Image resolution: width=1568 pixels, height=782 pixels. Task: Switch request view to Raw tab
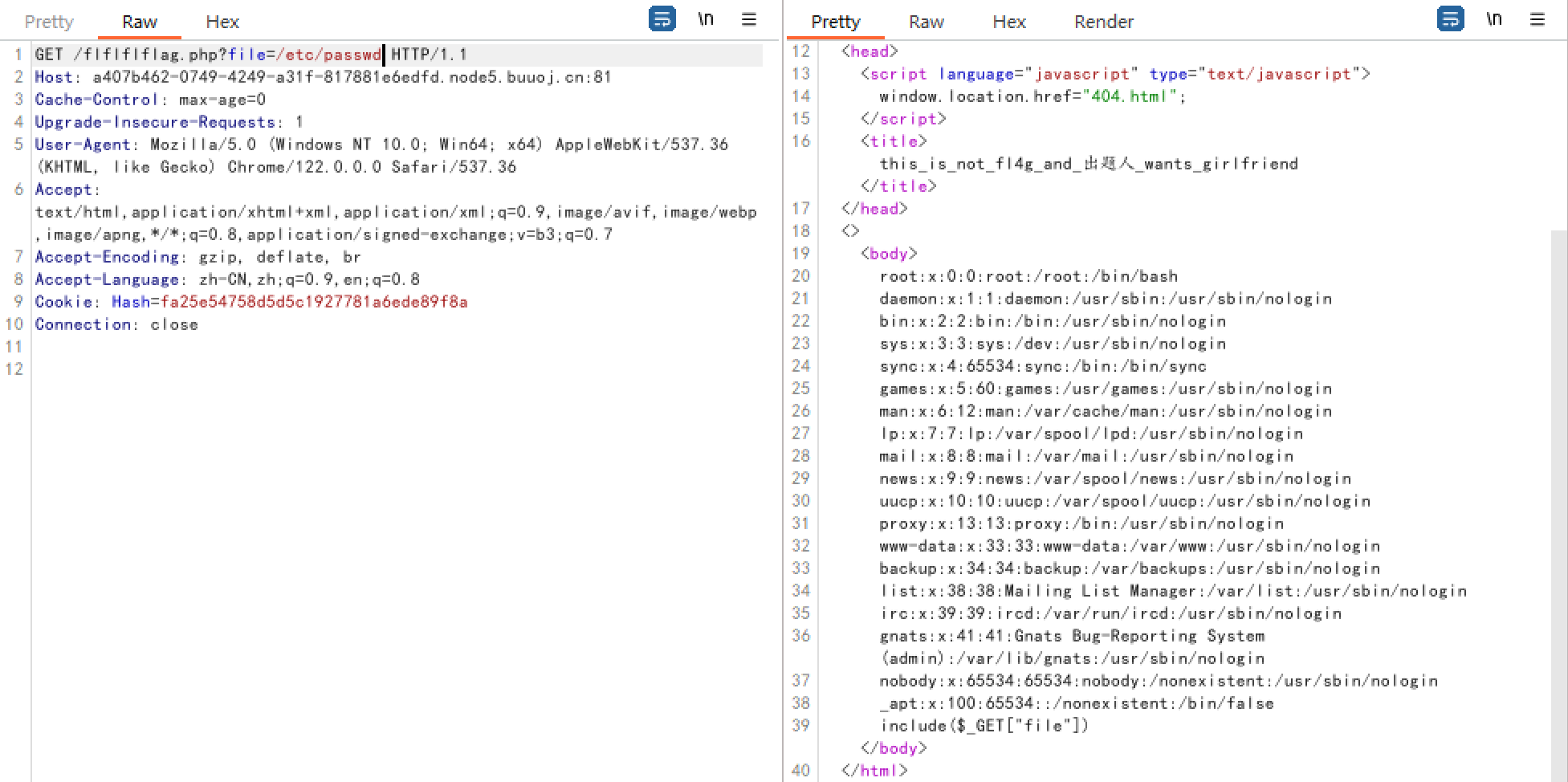[x=140, y=22]
